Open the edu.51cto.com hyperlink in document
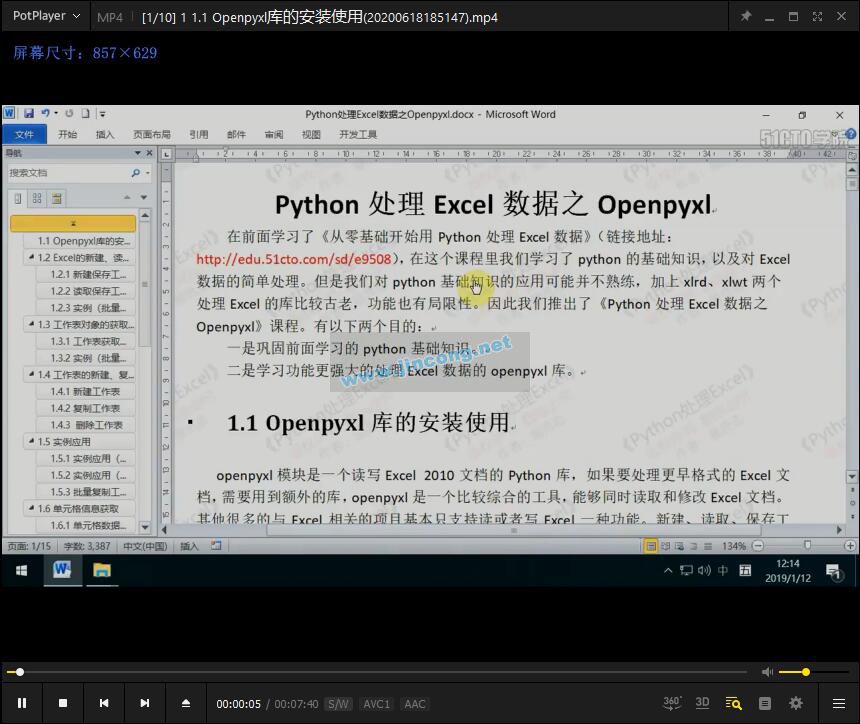The width and height of the screenshot is (860, 724). (x=293, y=259)
